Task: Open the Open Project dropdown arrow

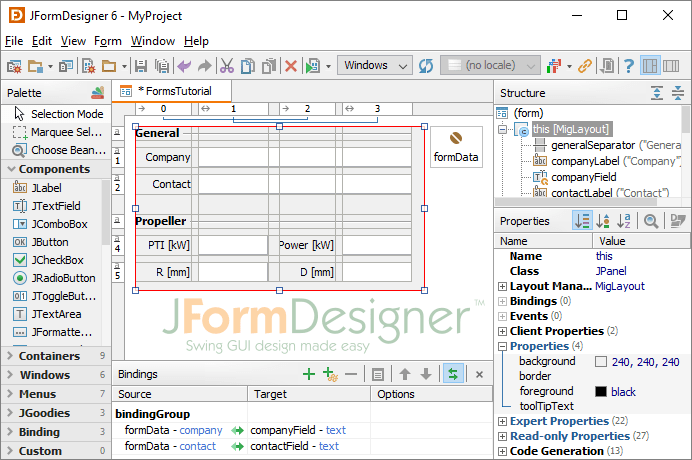Action: (x=50, y=67)
